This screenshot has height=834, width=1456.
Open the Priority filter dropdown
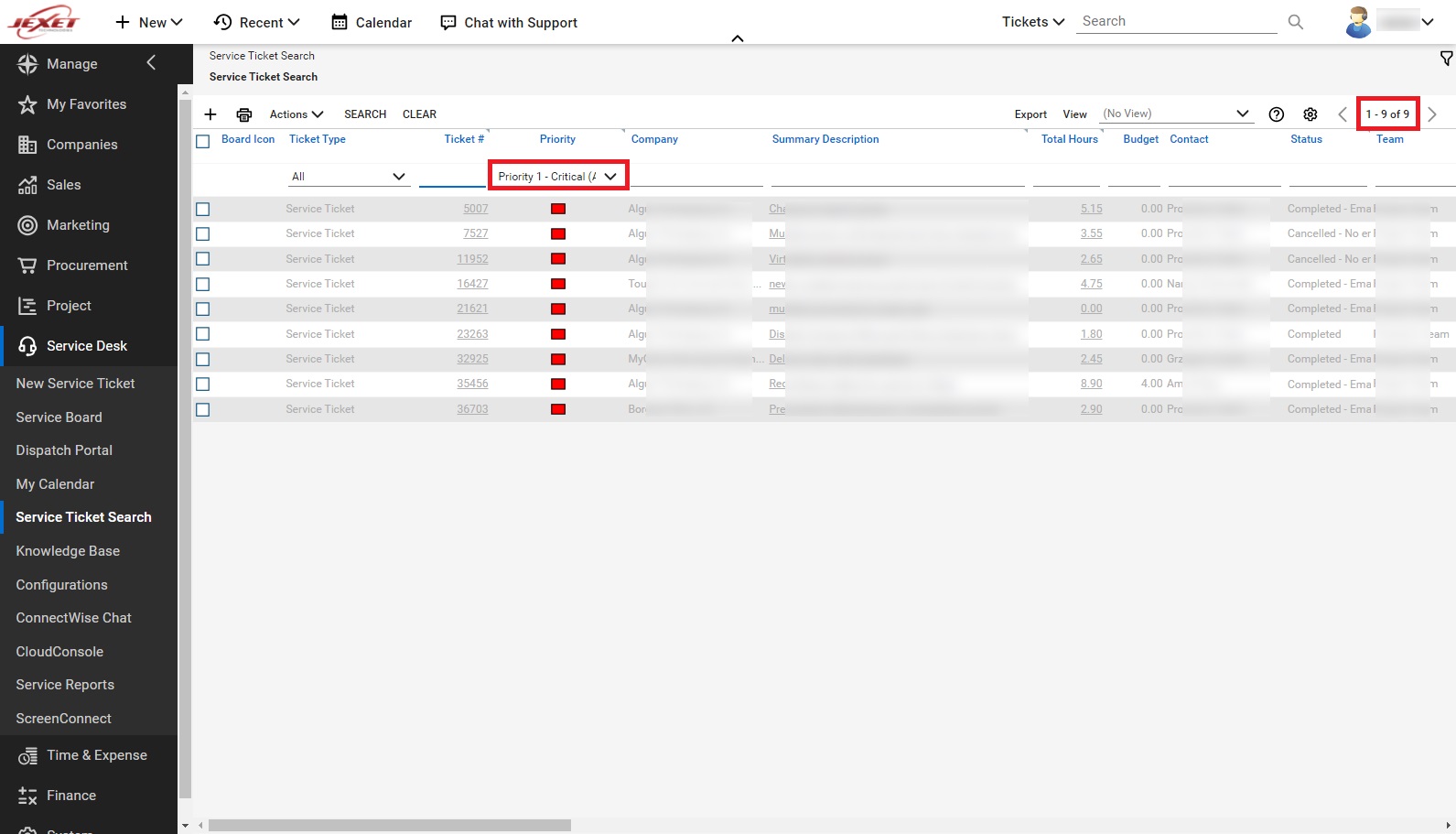point(557,177)
